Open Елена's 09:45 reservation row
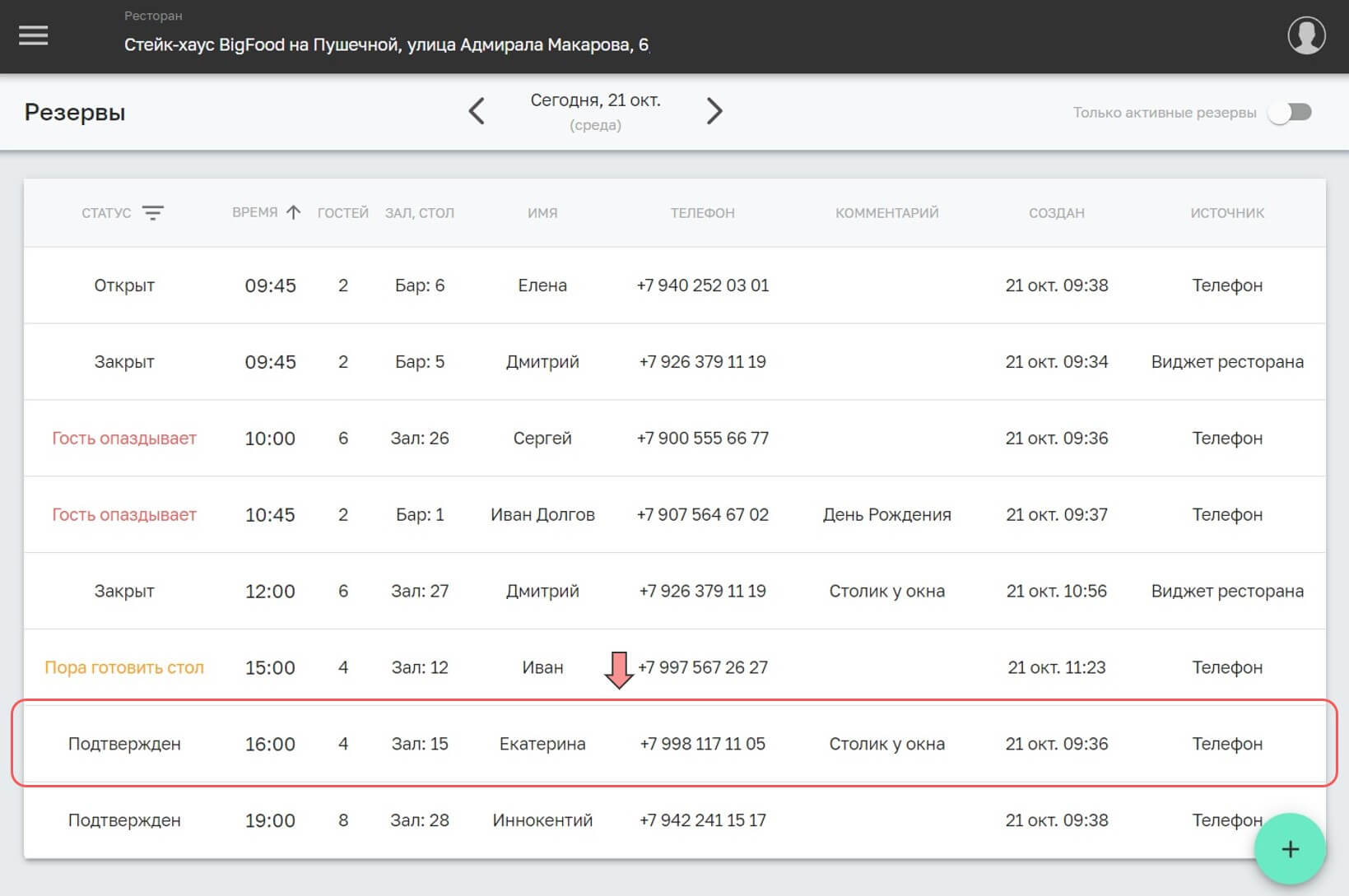This screenshot has height=896, width=1349. pos(542,286)
